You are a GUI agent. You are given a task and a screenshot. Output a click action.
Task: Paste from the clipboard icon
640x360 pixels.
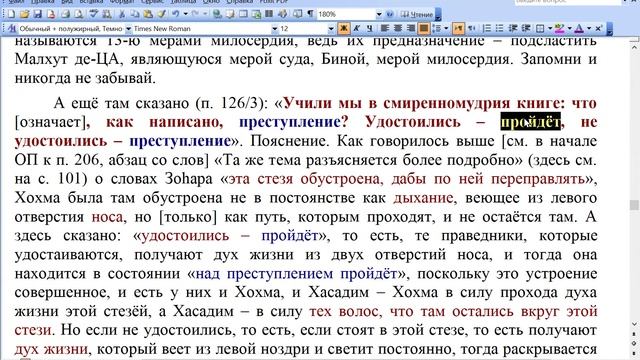coord(148,14)
